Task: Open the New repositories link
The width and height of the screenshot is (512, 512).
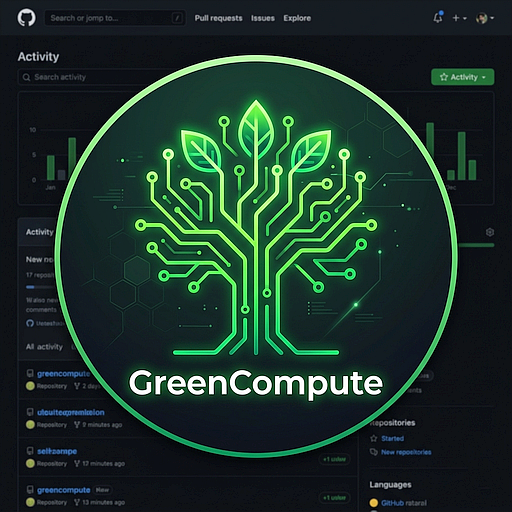Action: coord(406,452)
